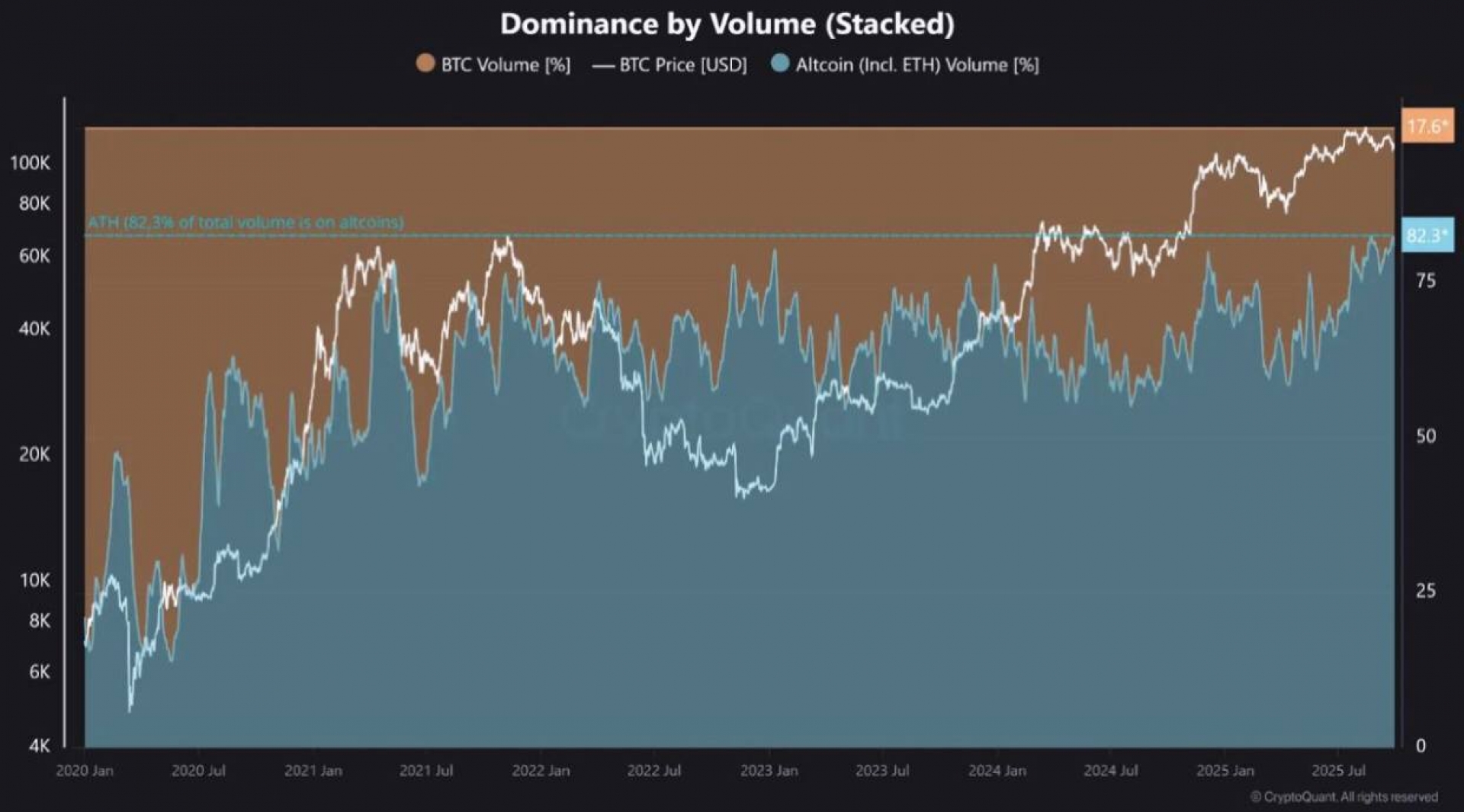Toggle the Altcoin (Incl. ETH) Volume legend label
1464x812 pixels.
point(917,65)
